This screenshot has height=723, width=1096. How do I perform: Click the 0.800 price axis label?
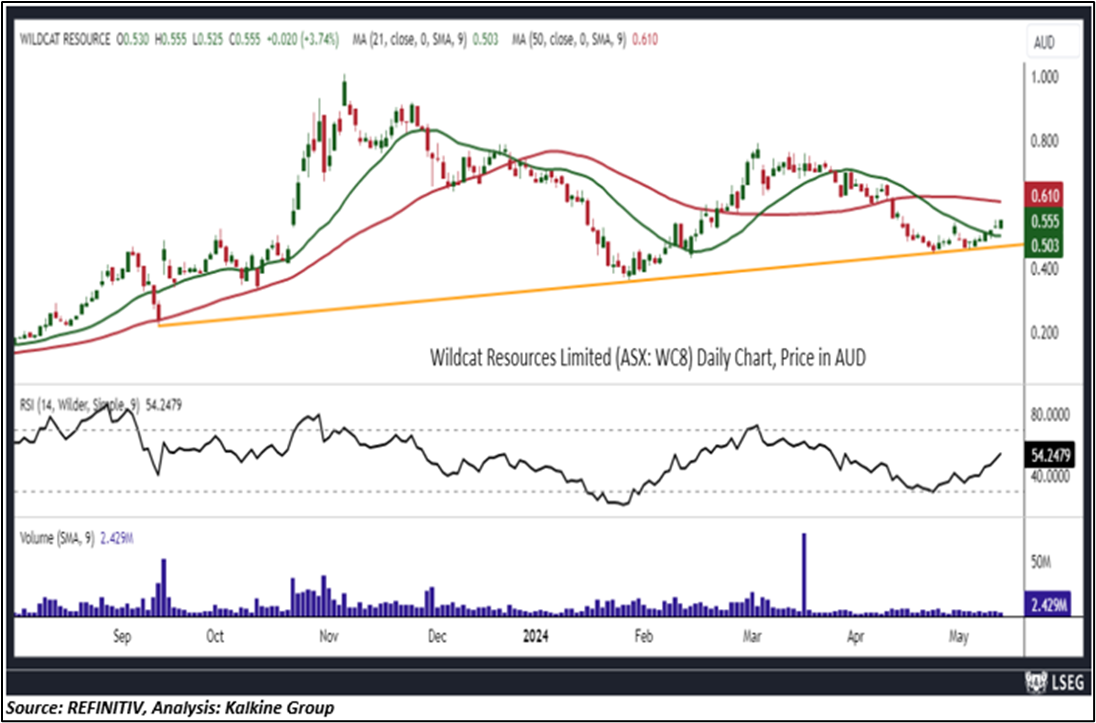[1045, 142]
